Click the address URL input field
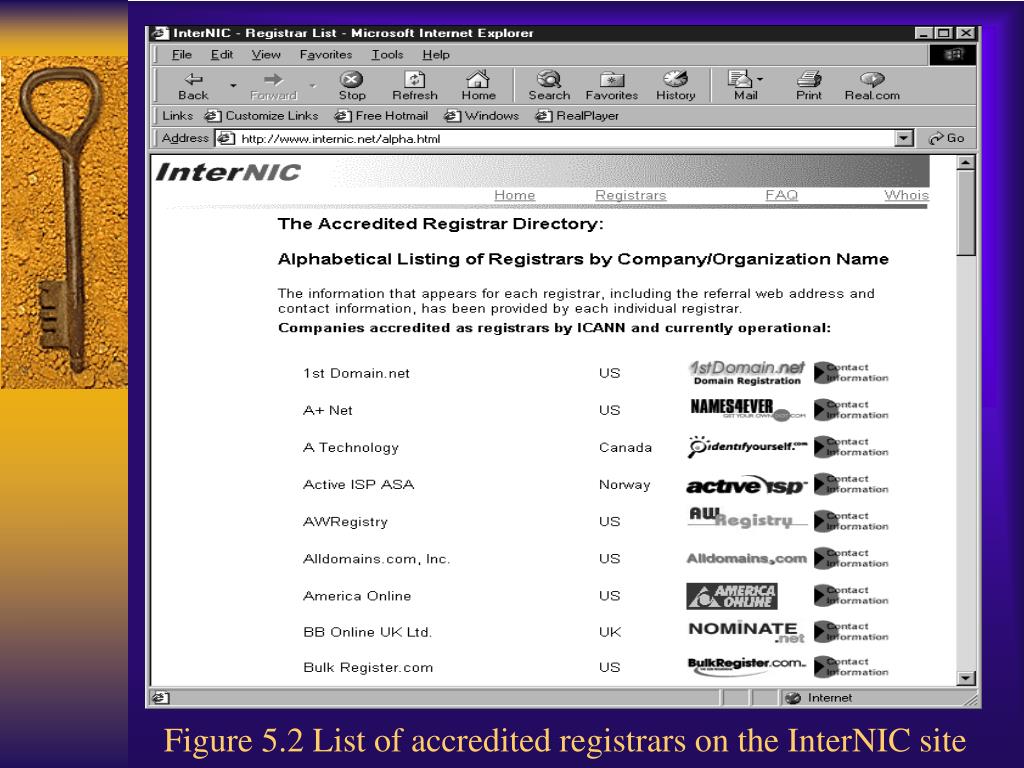The height and width of the screenshot is (768, 1024). [566, 138]
